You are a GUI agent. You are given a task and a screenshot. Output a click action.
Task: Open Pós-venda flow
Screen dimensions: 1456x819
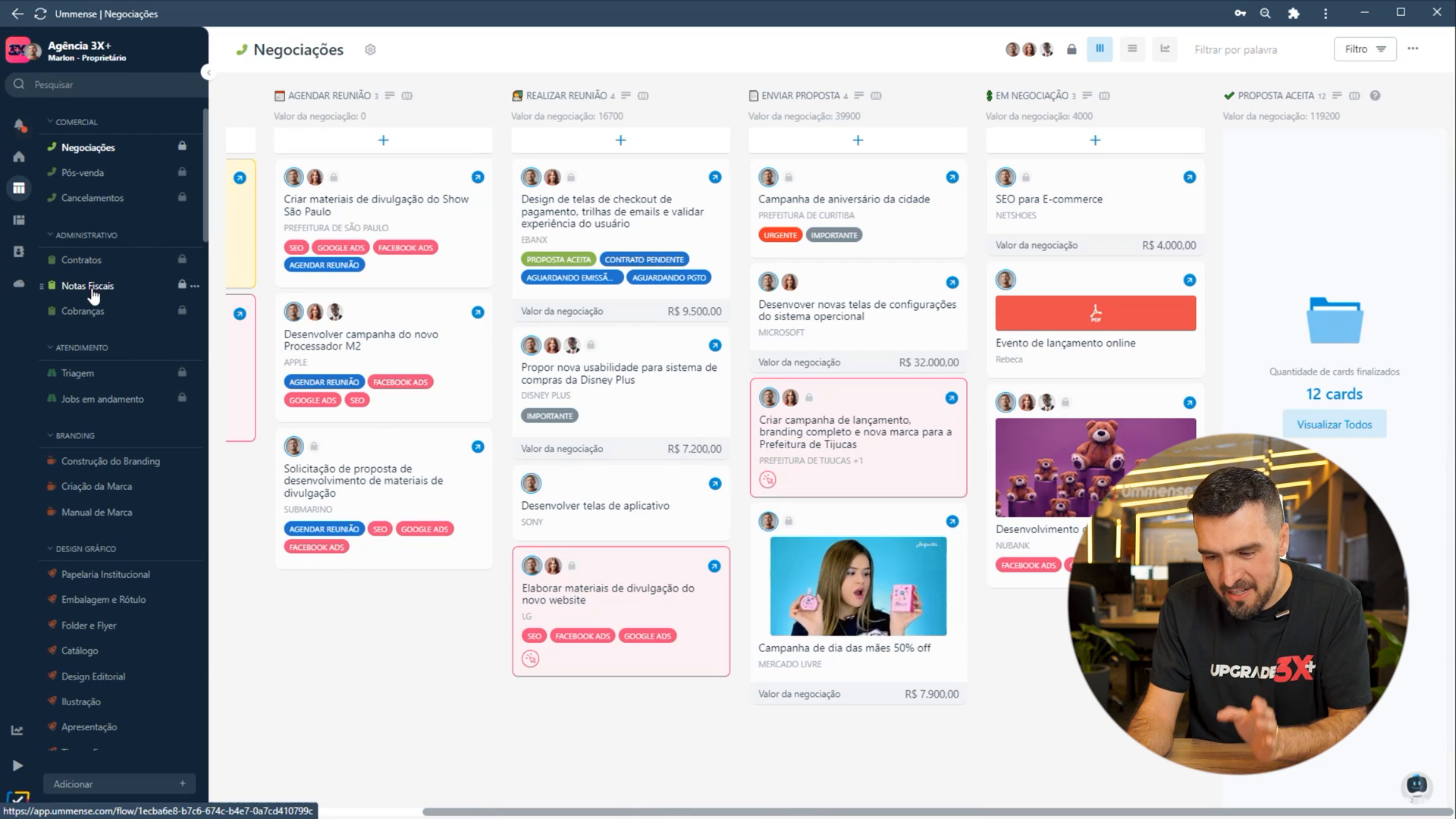coord(83,172)
